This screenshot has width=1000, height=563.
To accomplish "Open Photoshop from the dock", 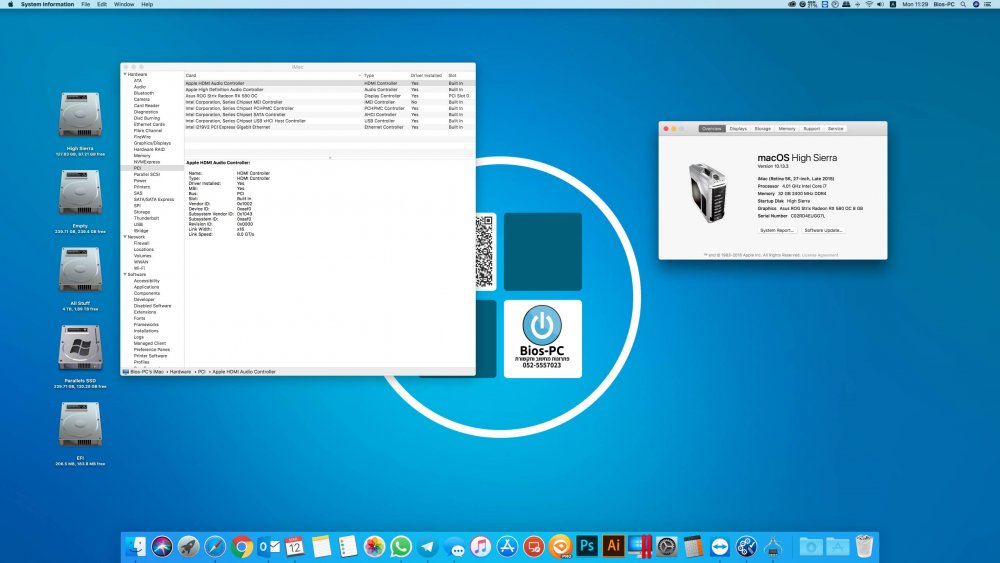I will pyautogui.click(x=587, y=546).
